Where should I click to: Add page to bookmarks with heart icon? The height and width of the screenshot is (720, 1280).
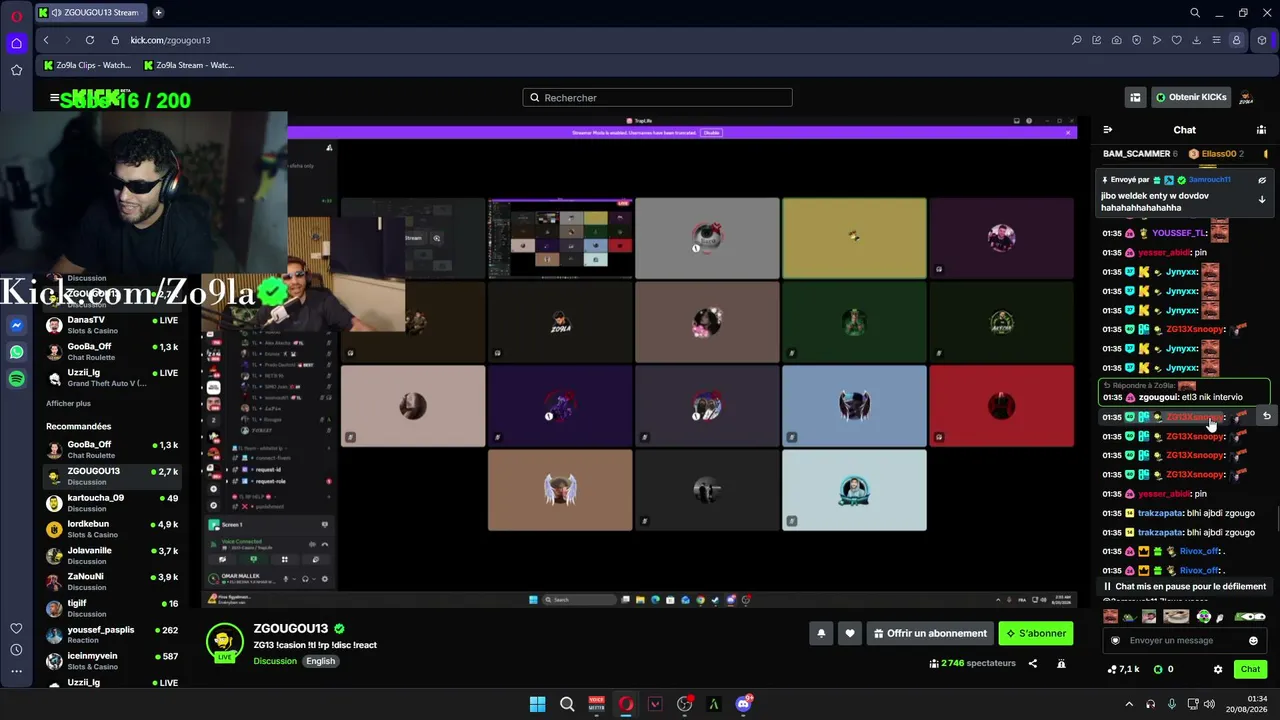[x=1176, y=40]
